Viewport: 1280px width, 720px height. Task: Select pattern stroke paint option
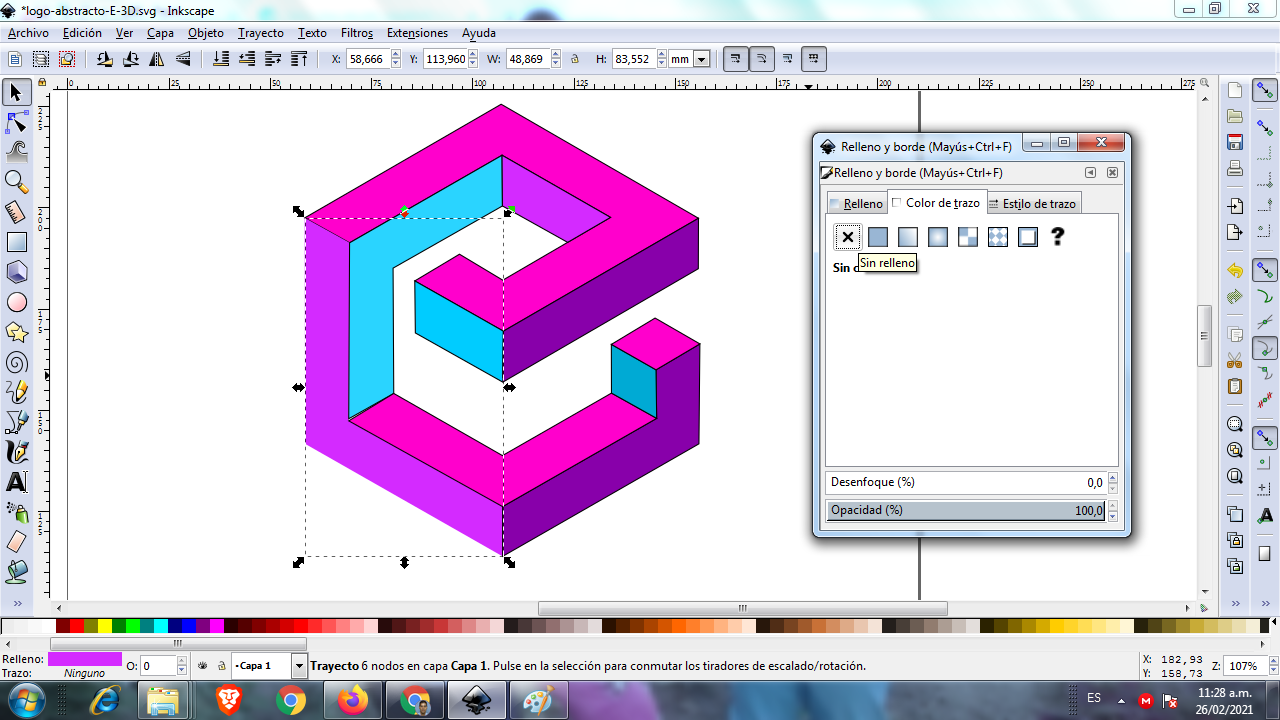(967, 237)
